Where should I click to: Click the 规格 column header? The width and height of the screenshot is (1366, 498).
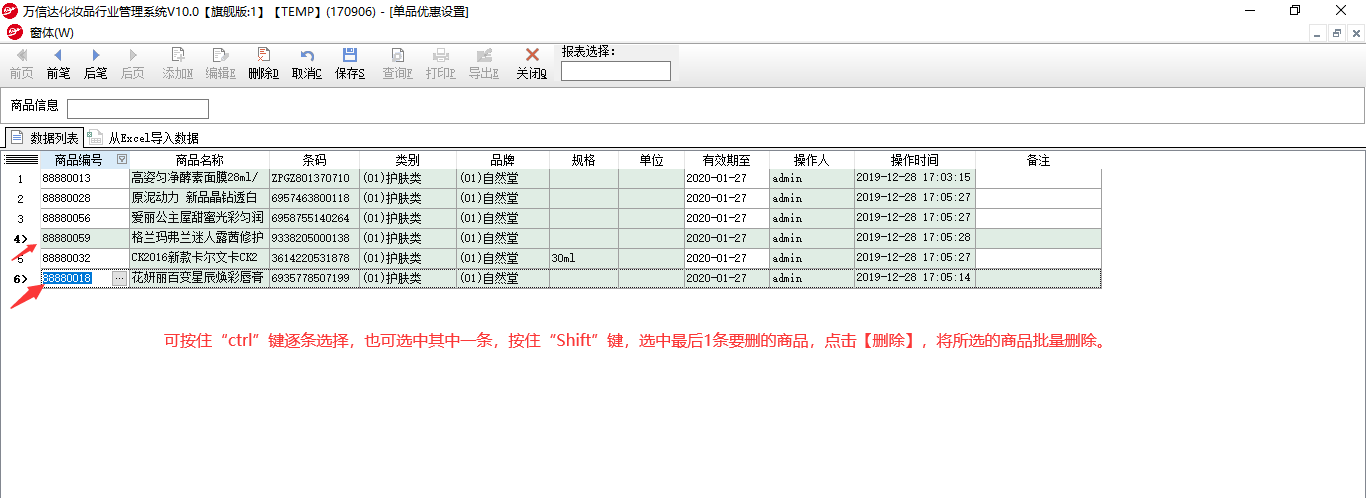coord(584,160)
